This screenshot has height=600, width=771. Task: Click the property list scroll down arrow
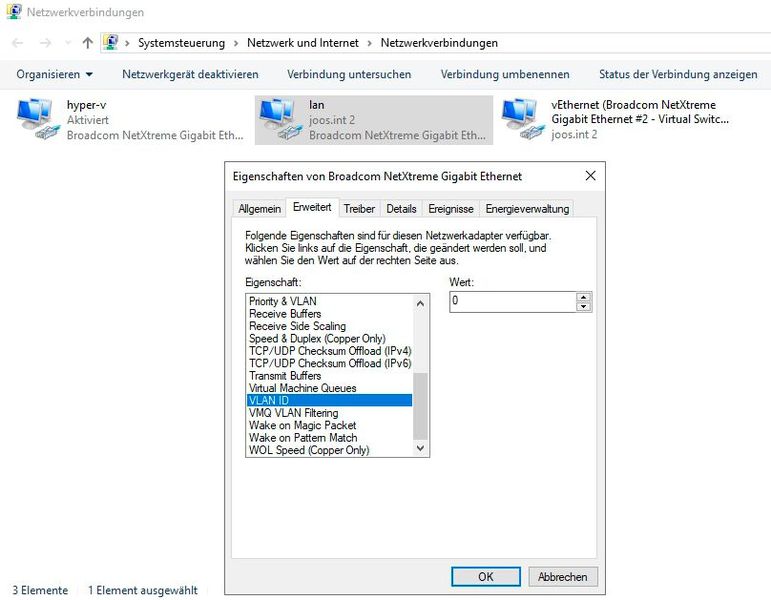pos(420,448)
